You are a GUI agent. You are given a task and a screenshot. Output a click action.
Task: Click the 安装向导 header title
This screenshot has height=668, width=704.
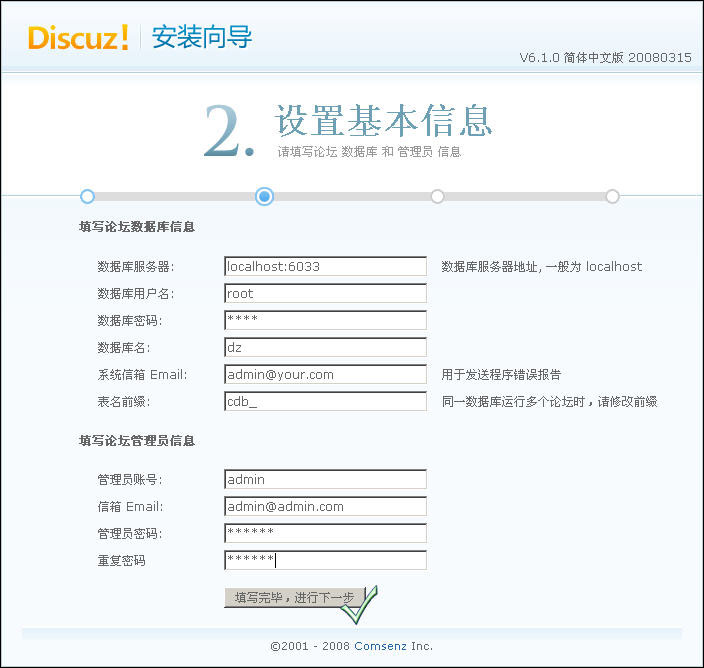201,38
